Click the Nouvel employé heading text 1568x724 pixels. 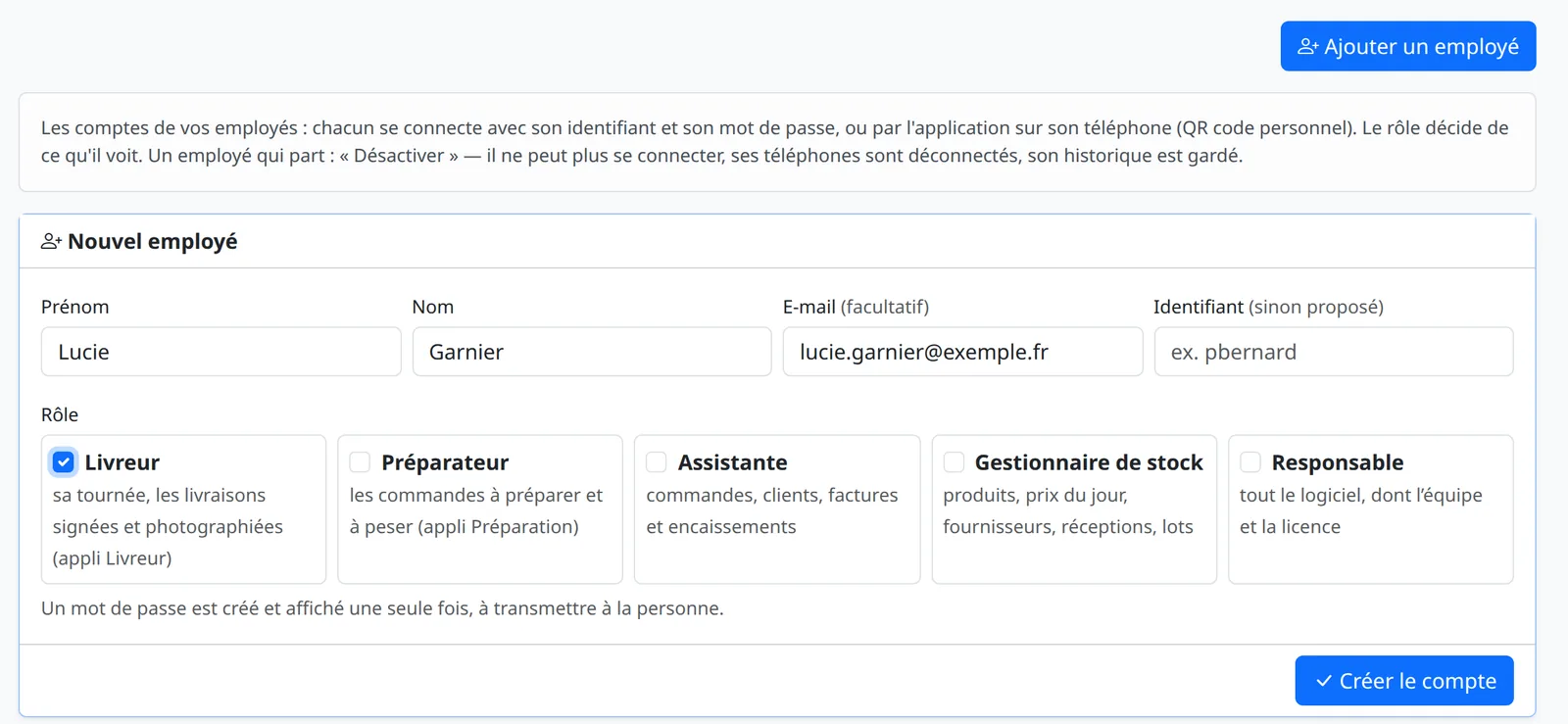coord(153,241)
